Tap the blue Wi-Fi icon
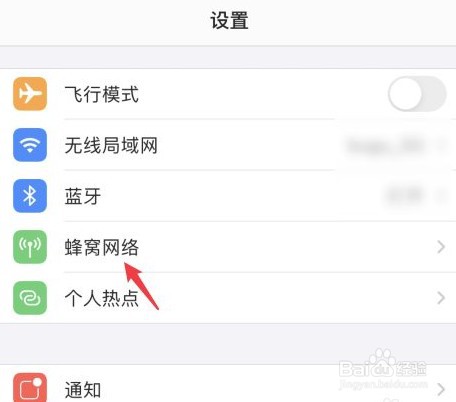The height and width of the screenshot is (402, 456). coord(30,145)
